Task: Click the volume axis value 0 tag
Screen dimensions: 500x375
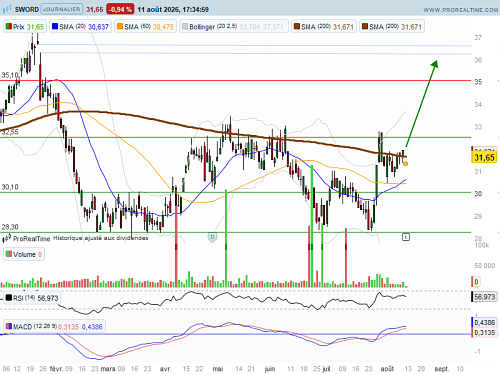Action: [476, 282]
